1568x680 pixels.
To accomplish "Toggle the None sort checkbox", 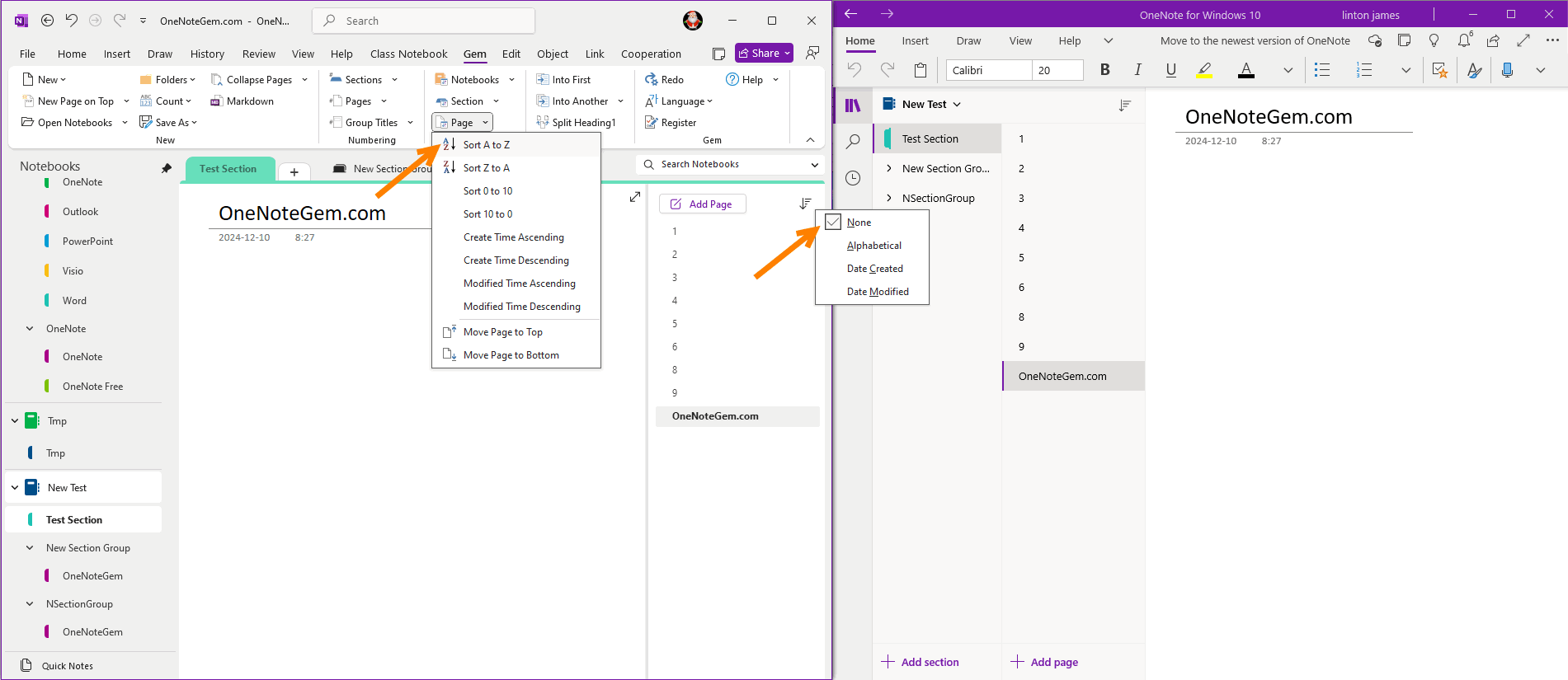I will point(833,222).
